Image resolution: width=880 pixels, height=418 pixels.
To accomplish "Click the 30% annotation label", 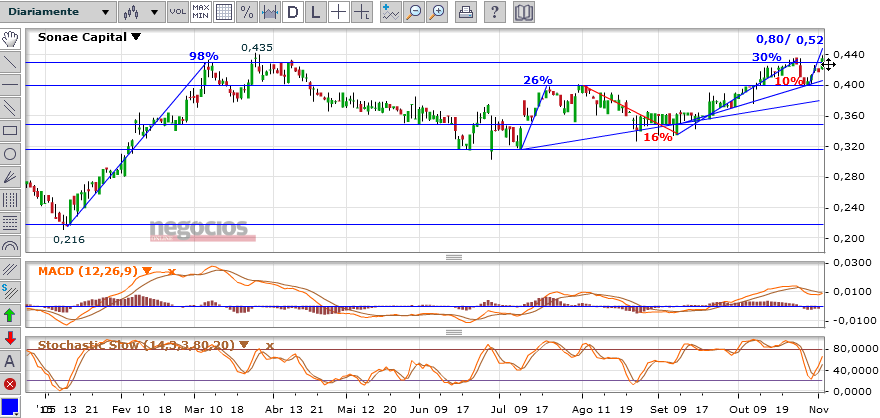I will click(767, 57).
